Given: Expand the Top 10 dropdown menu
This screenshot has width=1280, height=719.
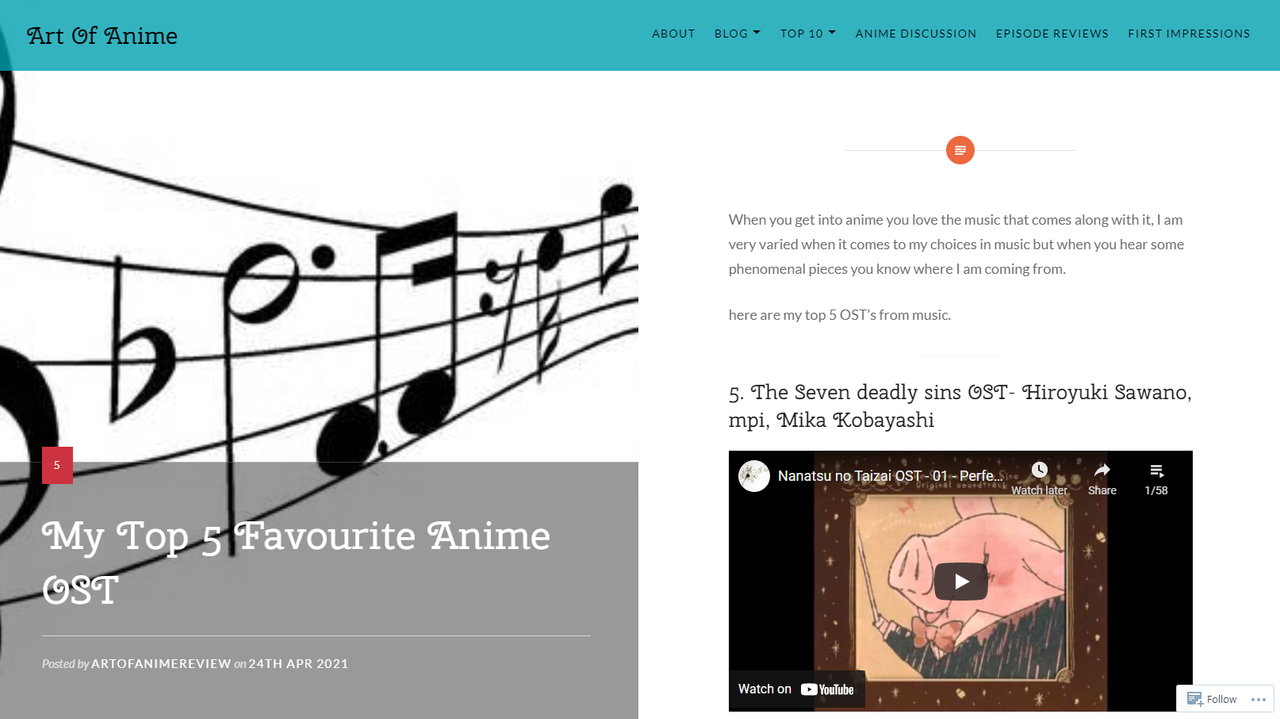Looking at the screenshot, I should pyautogui.click(x=808, y=33).
